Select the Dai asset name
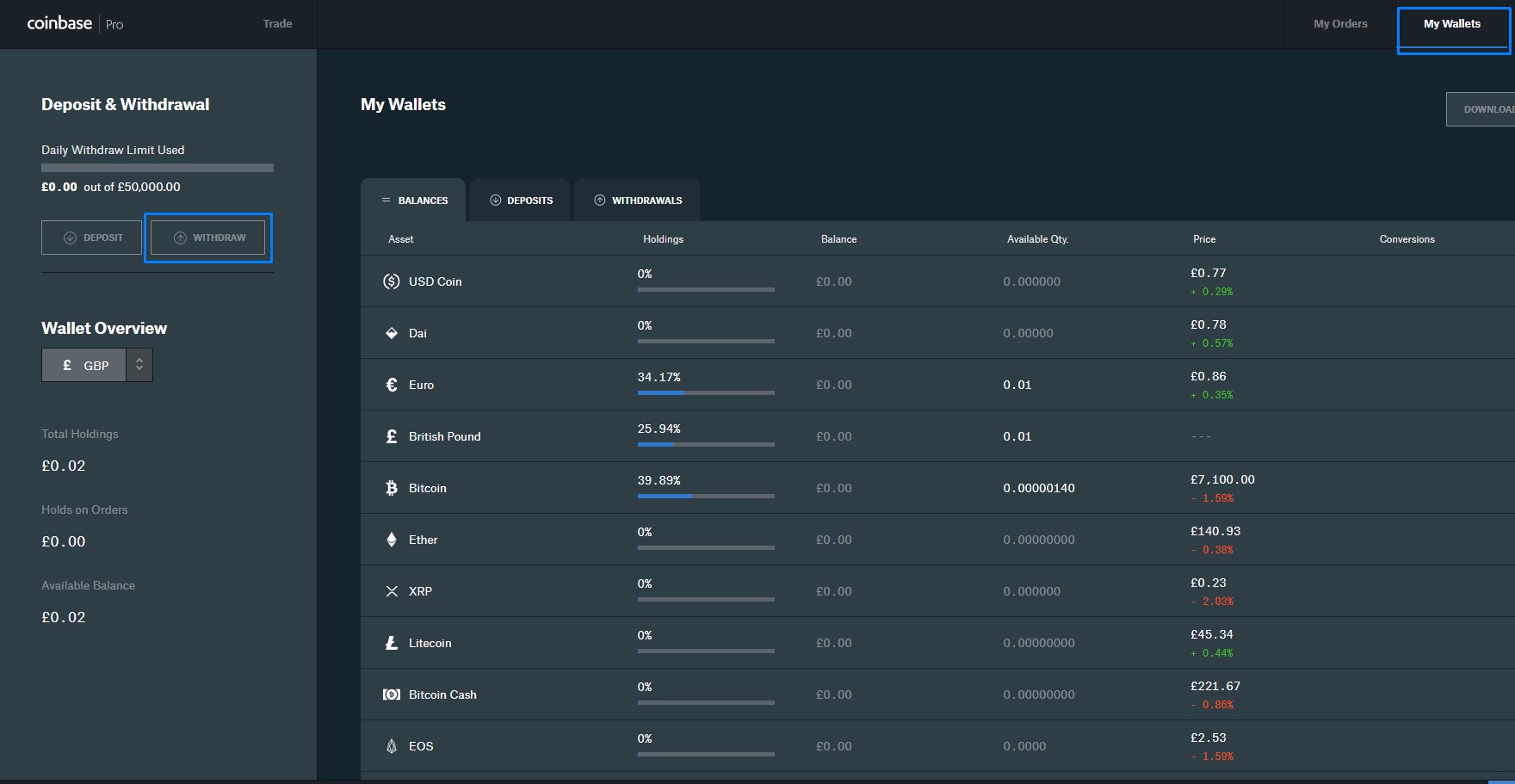The height and width of the screenshot is (784, 1515). point(417,333)
